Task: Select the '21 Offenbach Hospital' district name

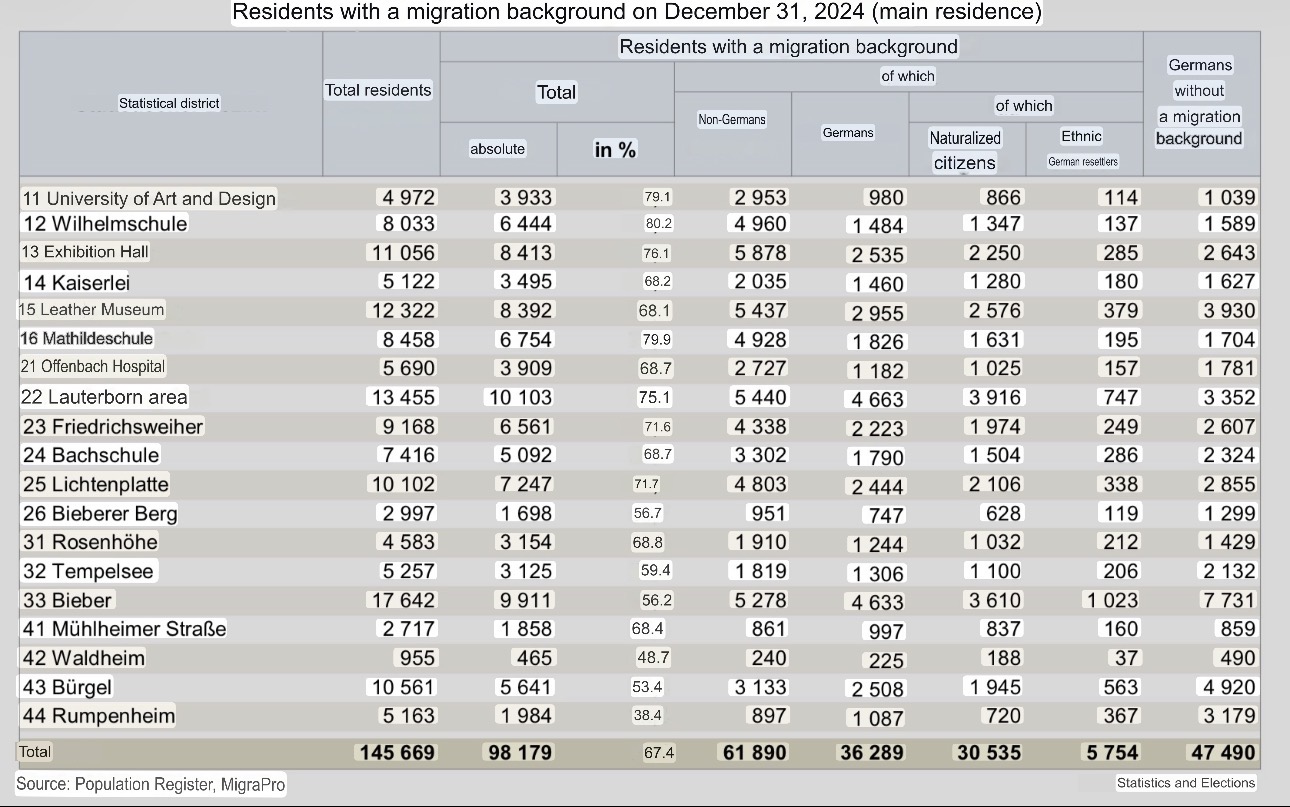Action: pyautogui.click(x=93, y=367)
